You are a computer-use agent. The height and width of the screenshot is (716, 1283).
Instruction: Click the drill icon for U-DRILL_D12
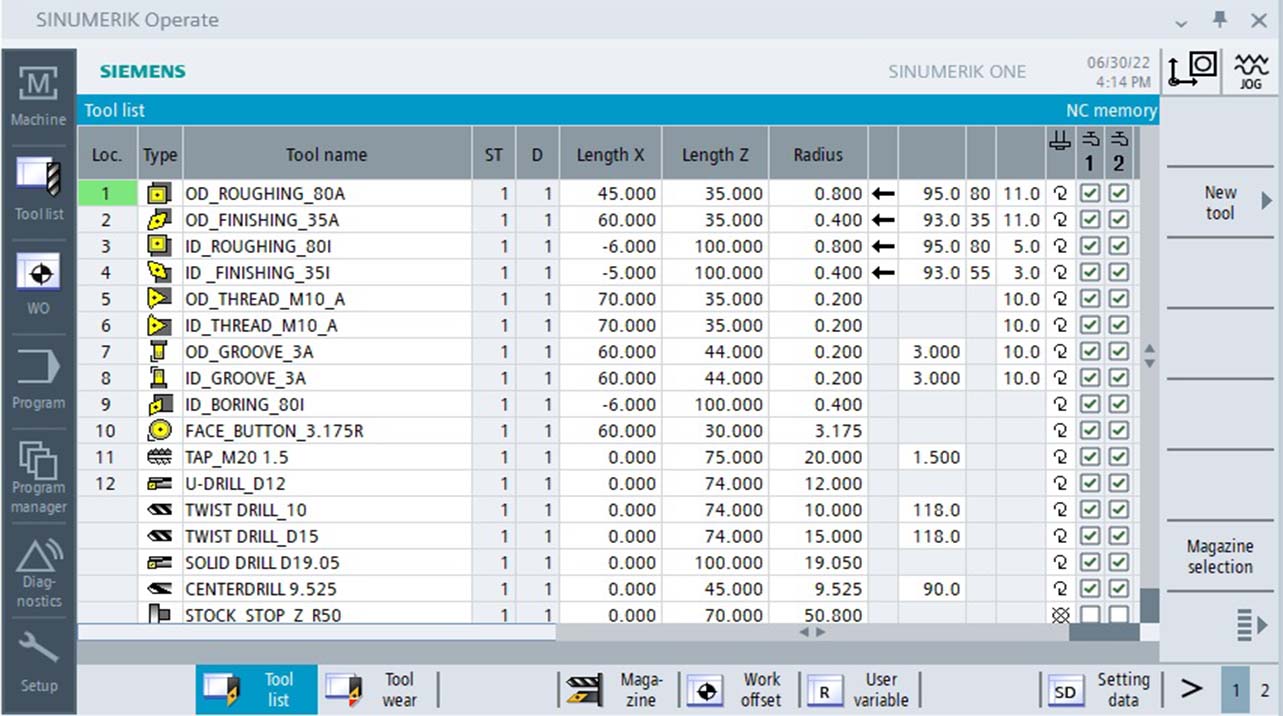pos(158,483)
